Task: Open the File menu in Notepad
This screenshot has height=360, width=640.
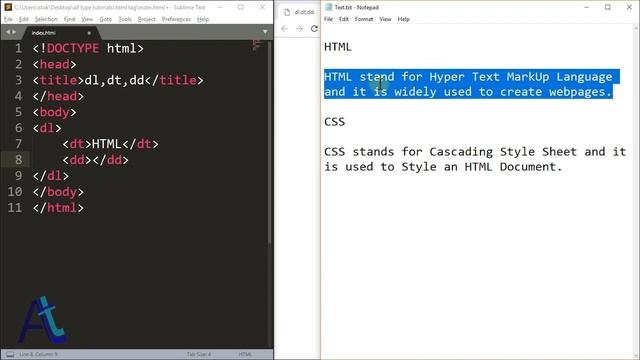Action: (x=329, y=19)
